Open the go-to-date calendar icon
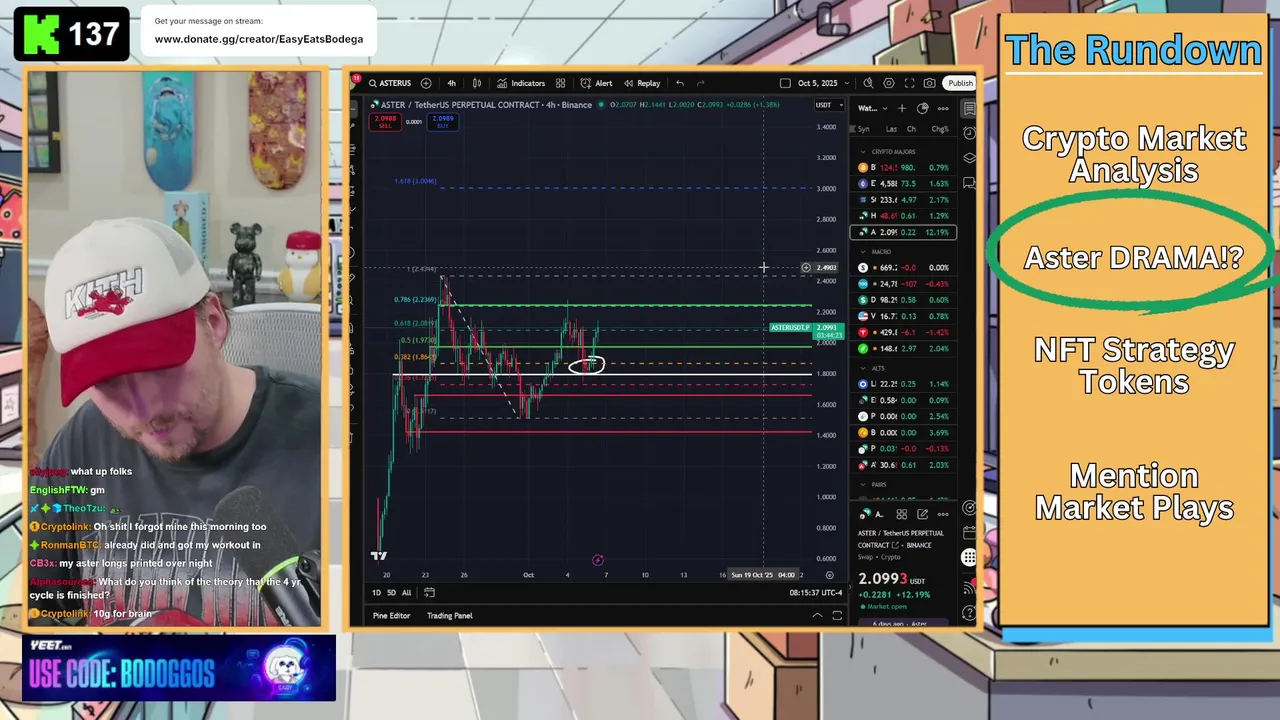The image size is (1280, 720). tap(428, 592)
